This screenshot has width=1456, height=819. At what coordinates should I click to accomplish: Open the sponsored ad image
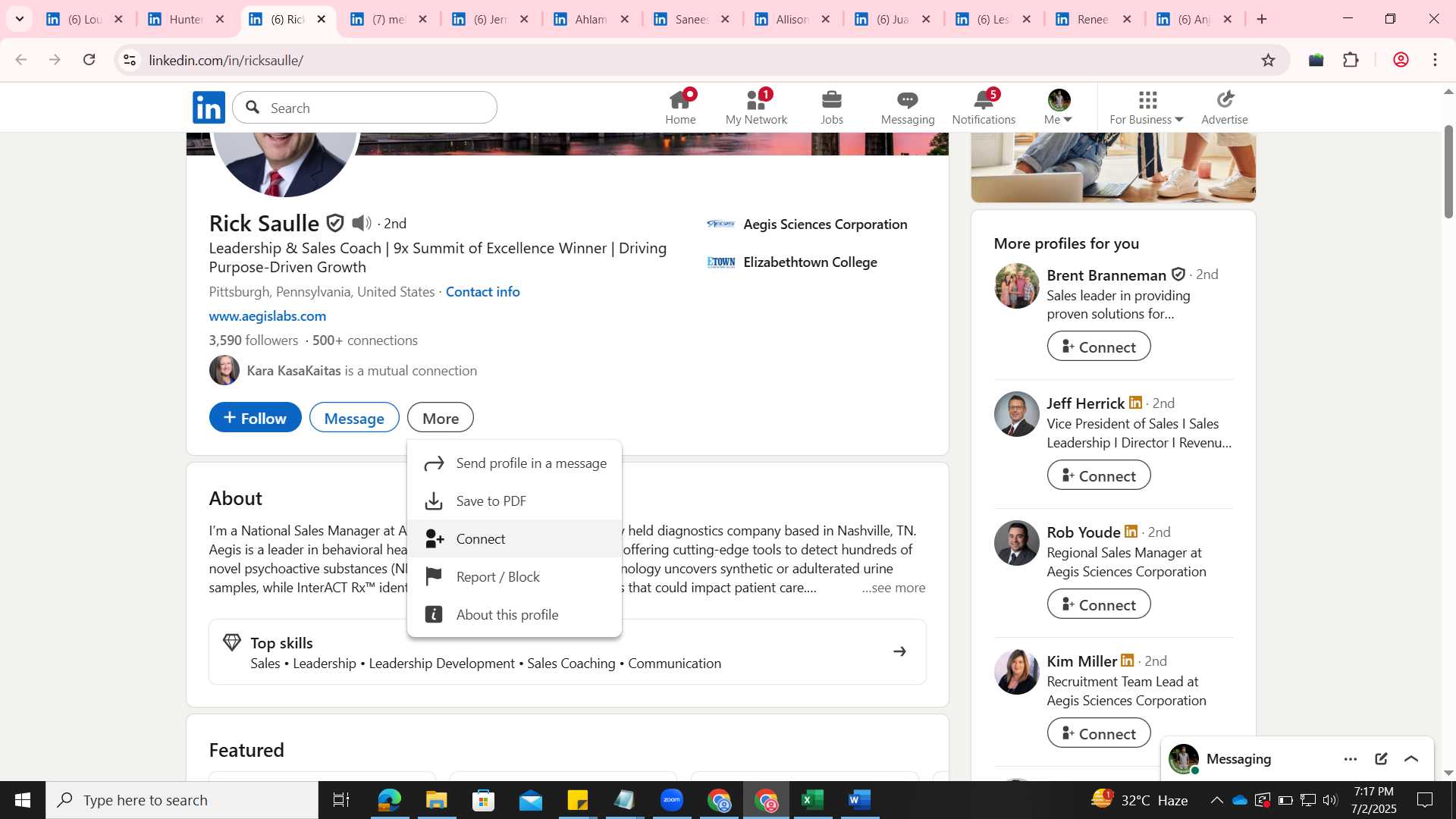(x=1113, y=167)
